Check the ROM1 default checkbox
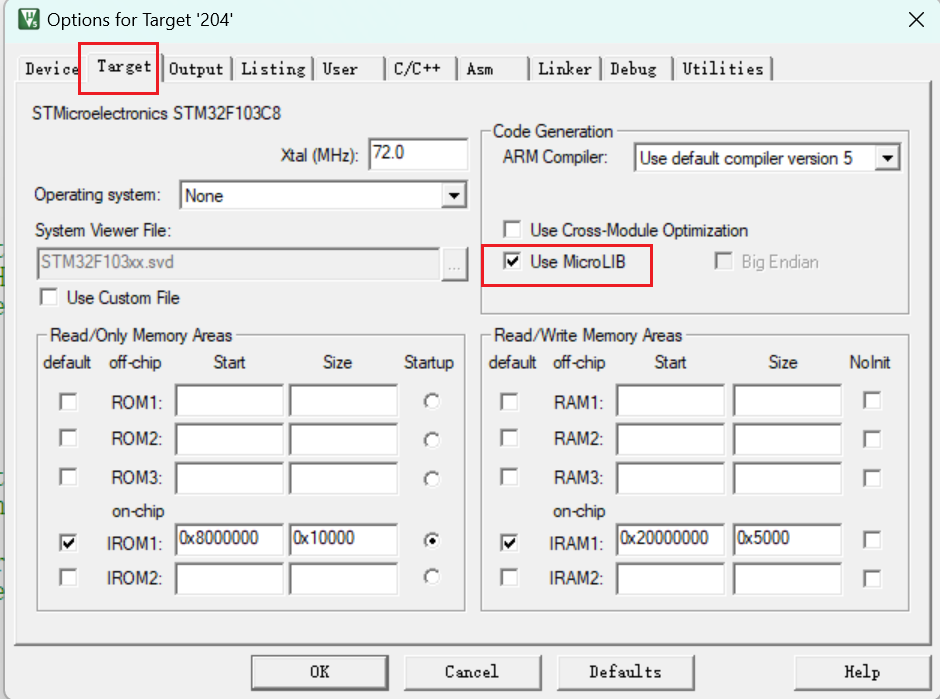Image resolution: width=940 pixels, height=699 pixels. (68, 402)
